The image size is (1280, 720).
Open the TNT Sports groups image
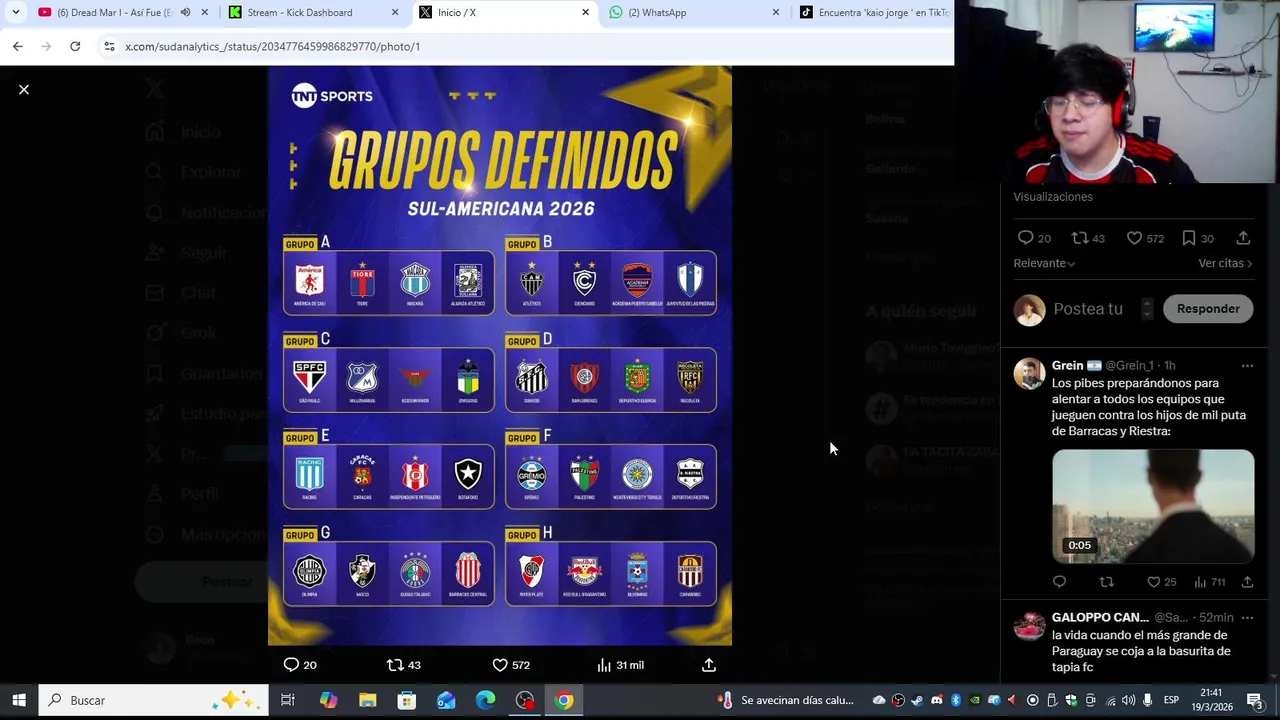pyautogui.click(x=500, y=356)
